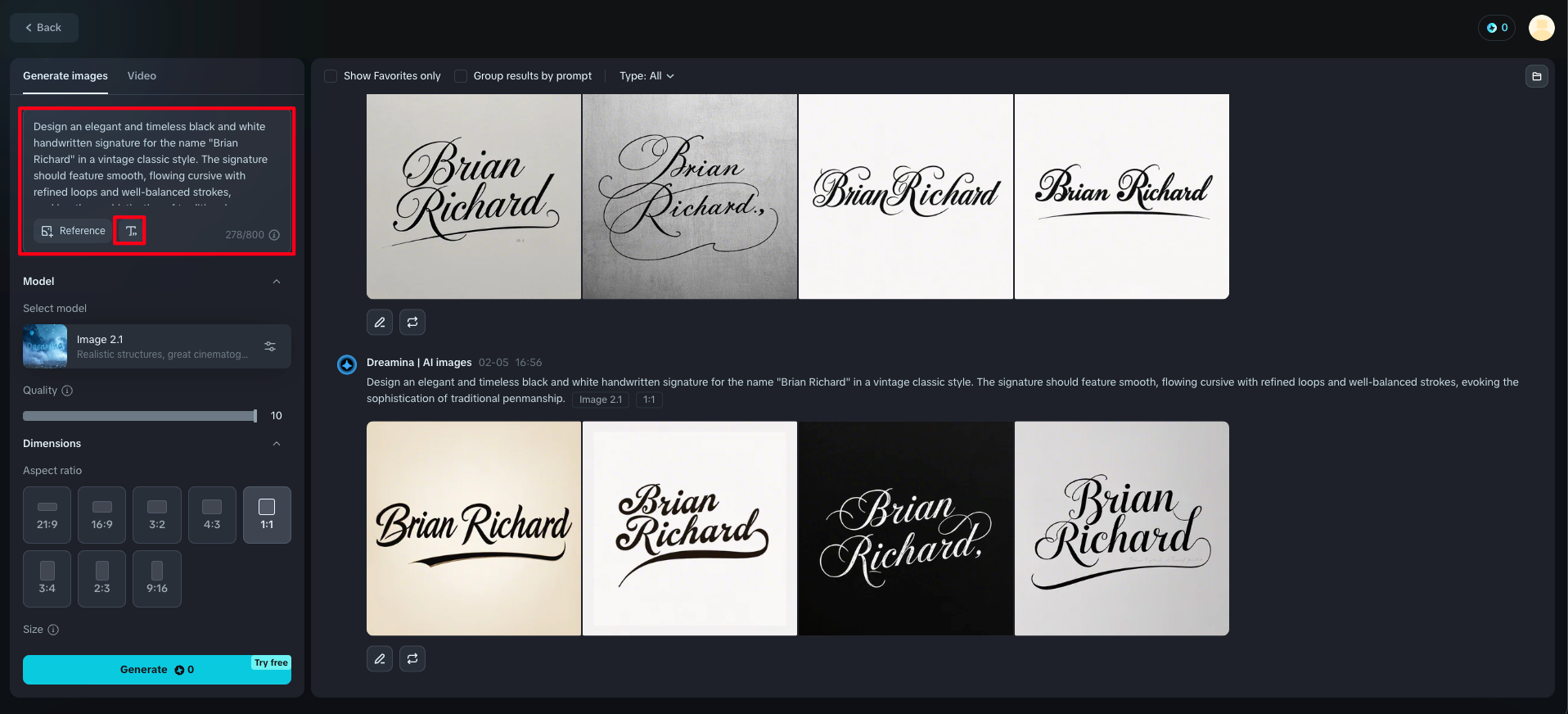Open the gray Brian Richard signature in the upper row
Image resolution: width=1568 pixels, height=714 pixels.
(474, 197)
